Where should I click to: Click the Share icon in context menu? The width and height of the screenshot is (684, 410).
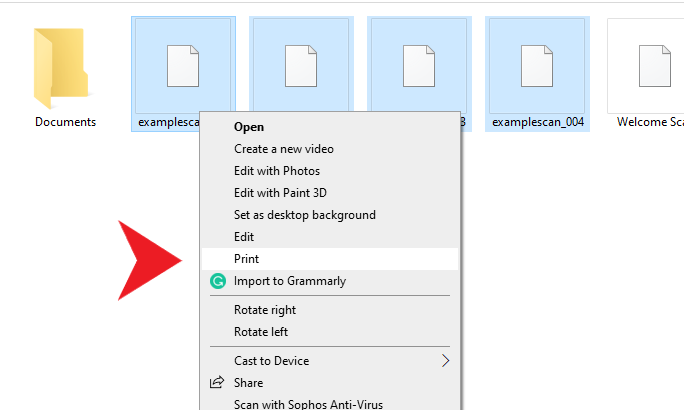[x=217, y=383]
